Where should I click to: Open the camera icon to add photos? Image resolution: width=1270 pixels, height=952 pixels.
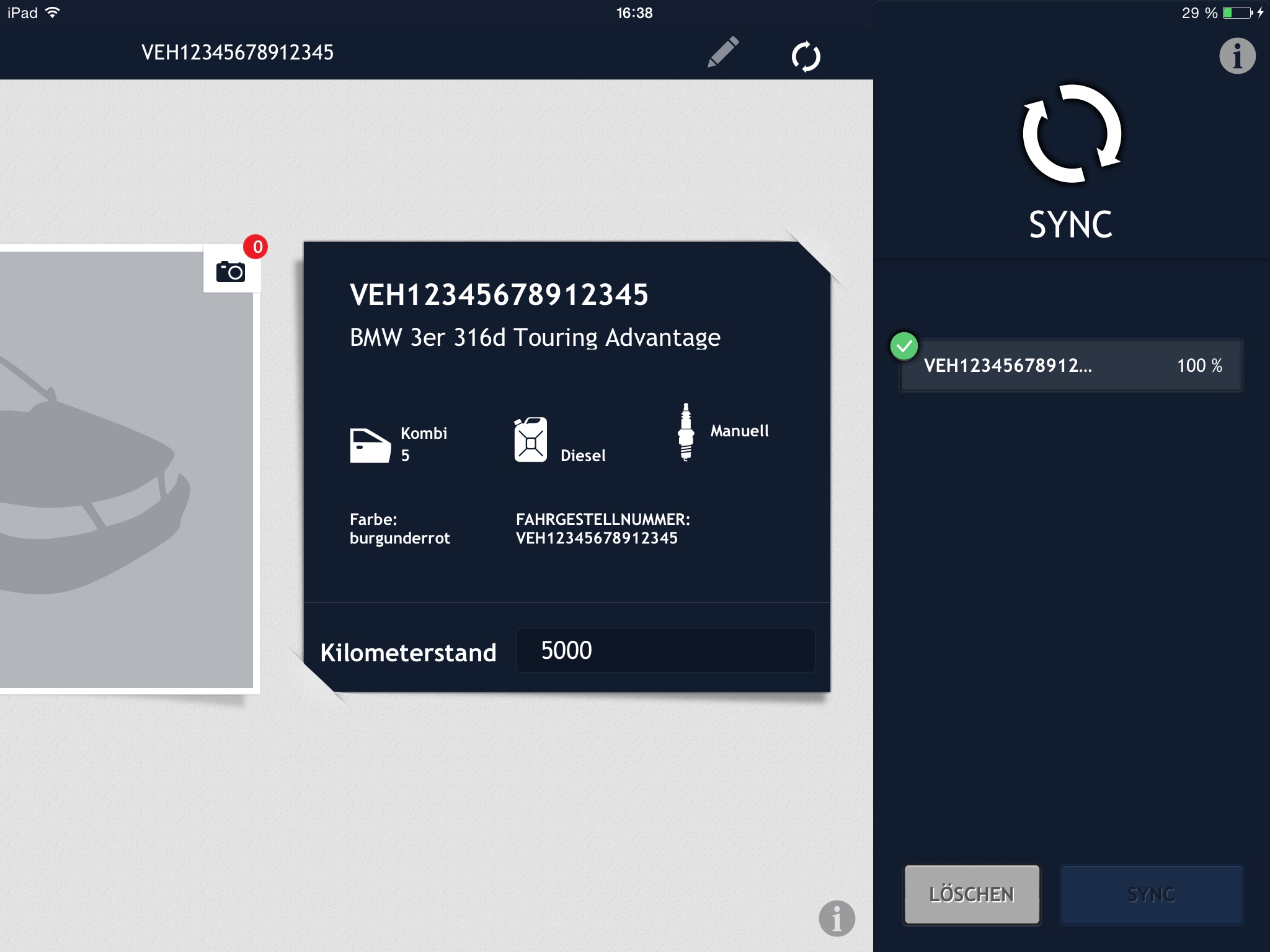coord(231,271)
